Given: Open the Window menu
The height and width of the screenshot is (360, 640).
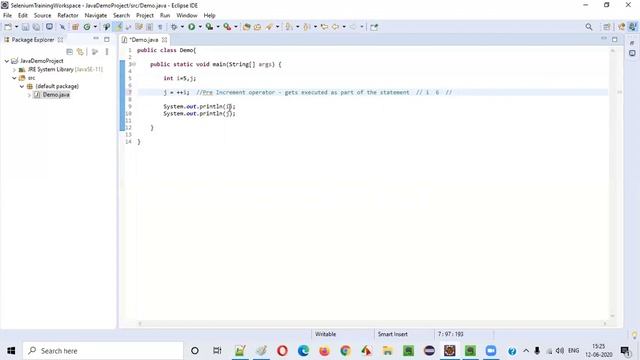Looking at the screenshot, I should (187, 16).
